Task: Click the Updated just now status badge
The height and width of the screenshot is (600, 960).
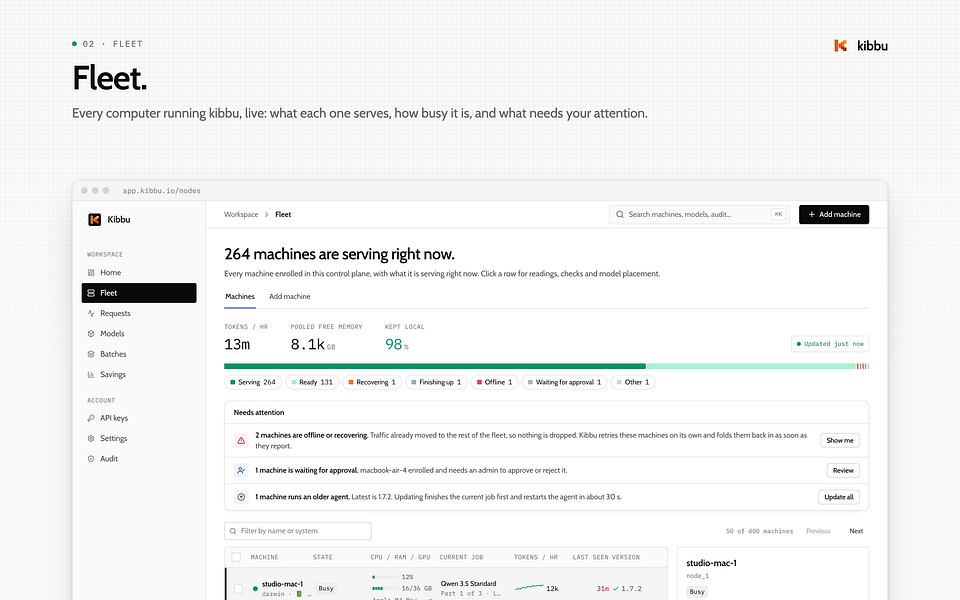Action: 830,344
